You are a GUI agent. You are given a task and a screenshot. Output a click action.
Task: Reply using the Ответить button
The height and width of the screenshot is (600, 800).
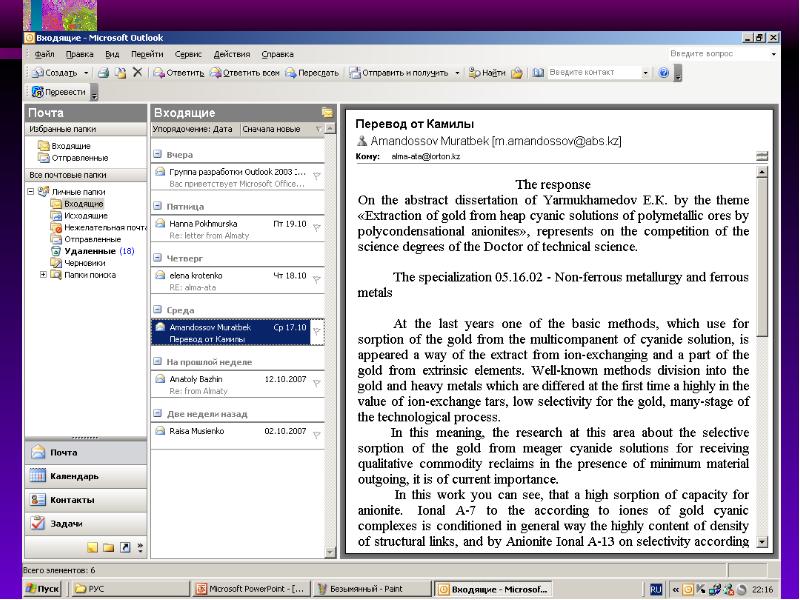(179, 73)
